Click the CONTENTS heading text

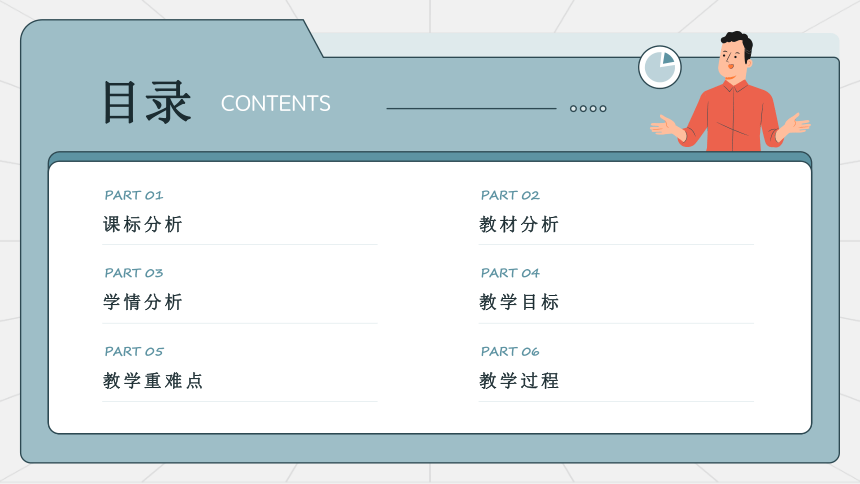pyautogui.click(x=275, y=104)
